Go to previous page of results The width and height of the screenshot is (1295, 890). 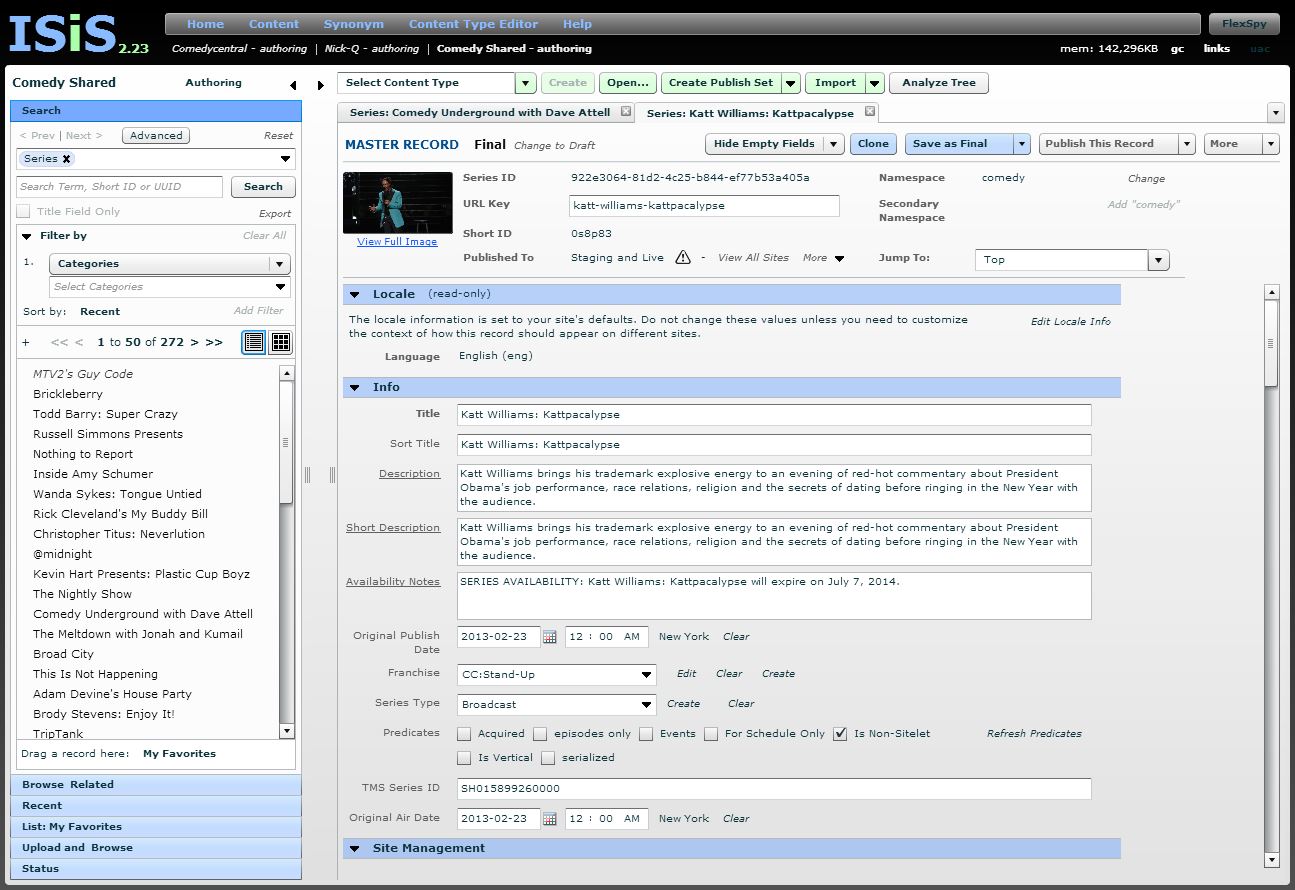79,342
